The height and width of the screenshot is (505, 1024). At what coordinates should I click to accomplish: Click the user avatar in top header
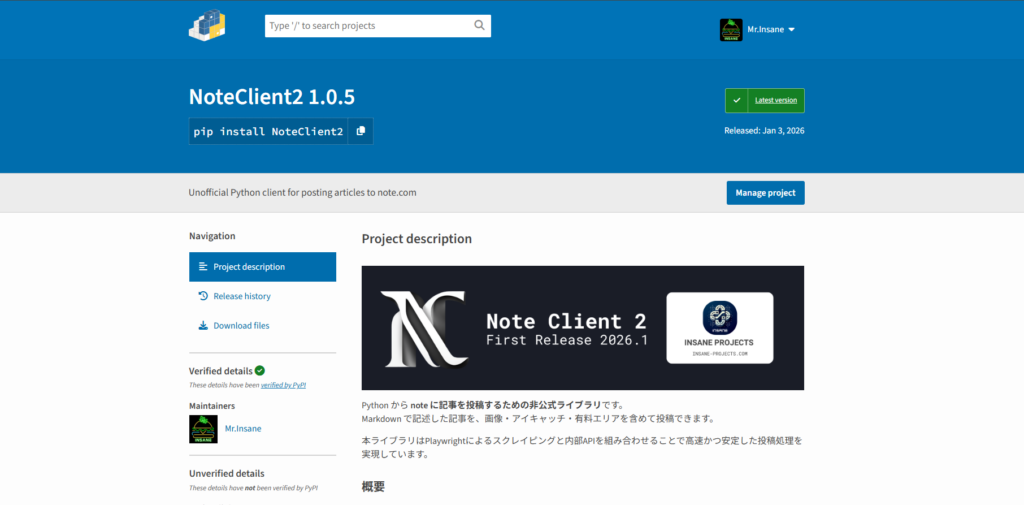pyautogui.click(x=731, y=29)
